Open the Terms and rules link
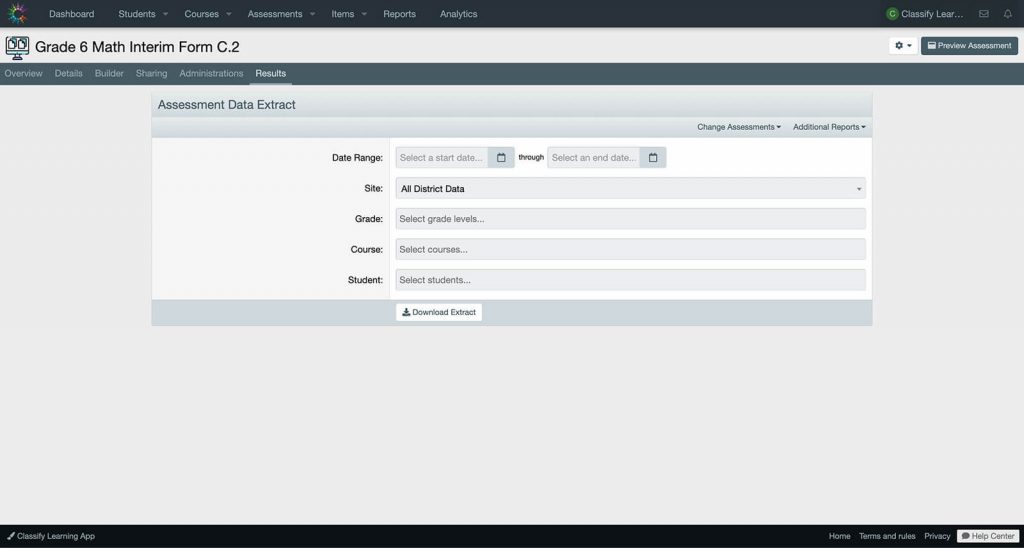 887,536
